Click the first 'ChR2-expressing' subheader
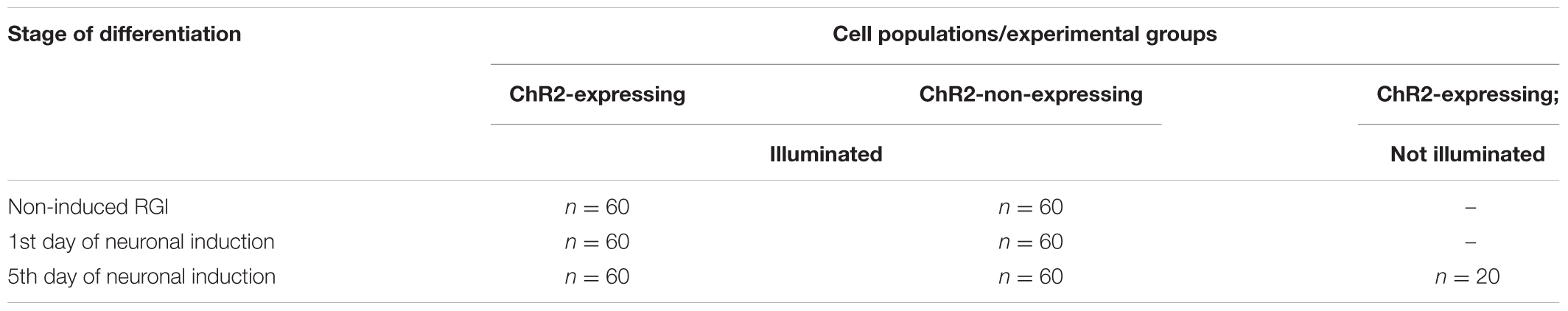 click(x=598, y=94)
